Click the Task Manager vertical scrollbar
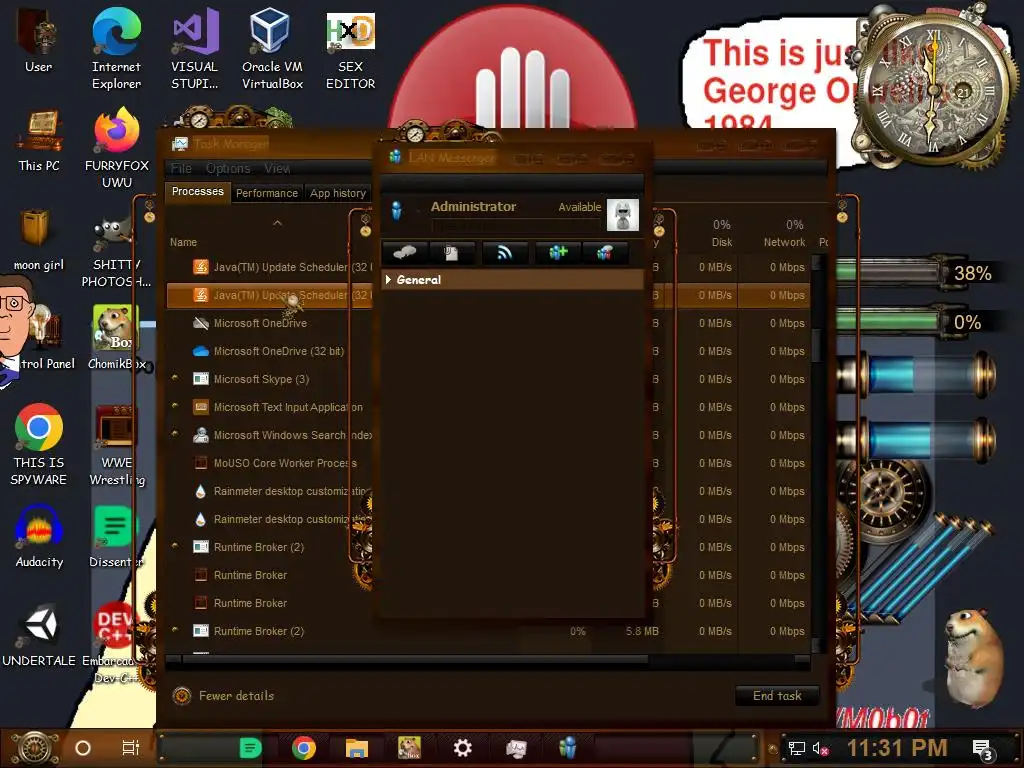Screen dimensions: 1024x768 816,343
